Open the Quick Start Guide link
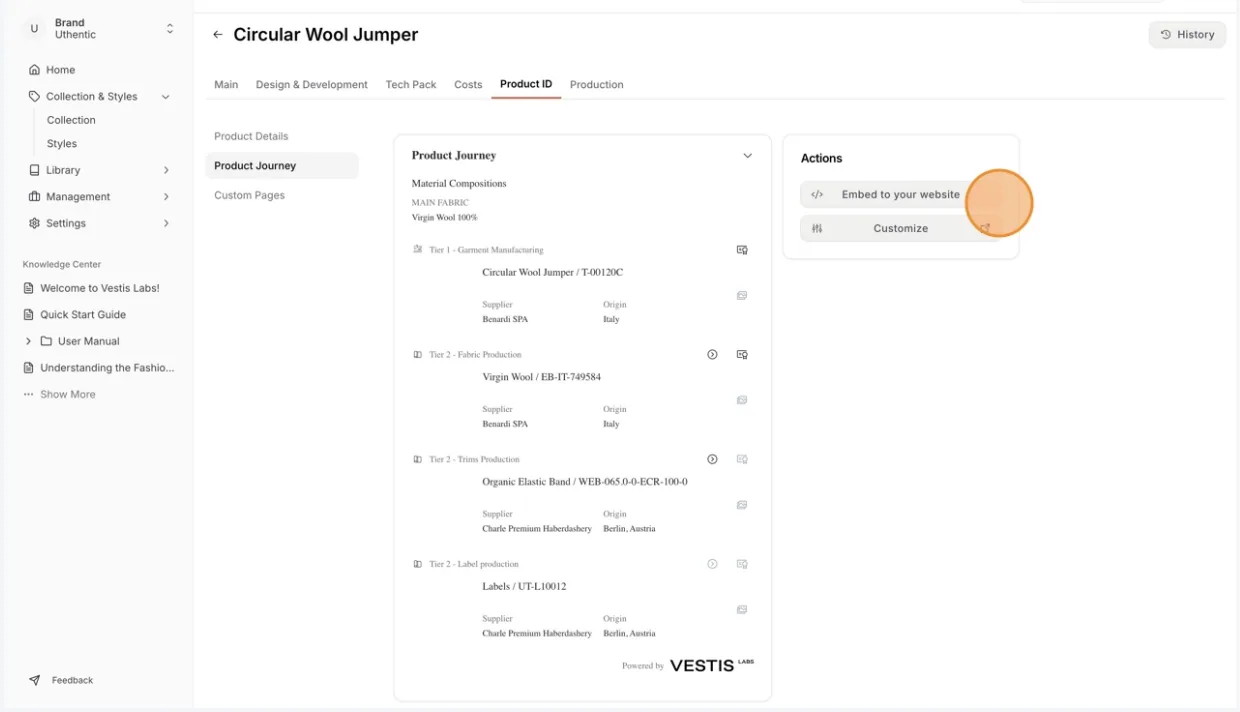1240x712 pixels. coord(83,314)
